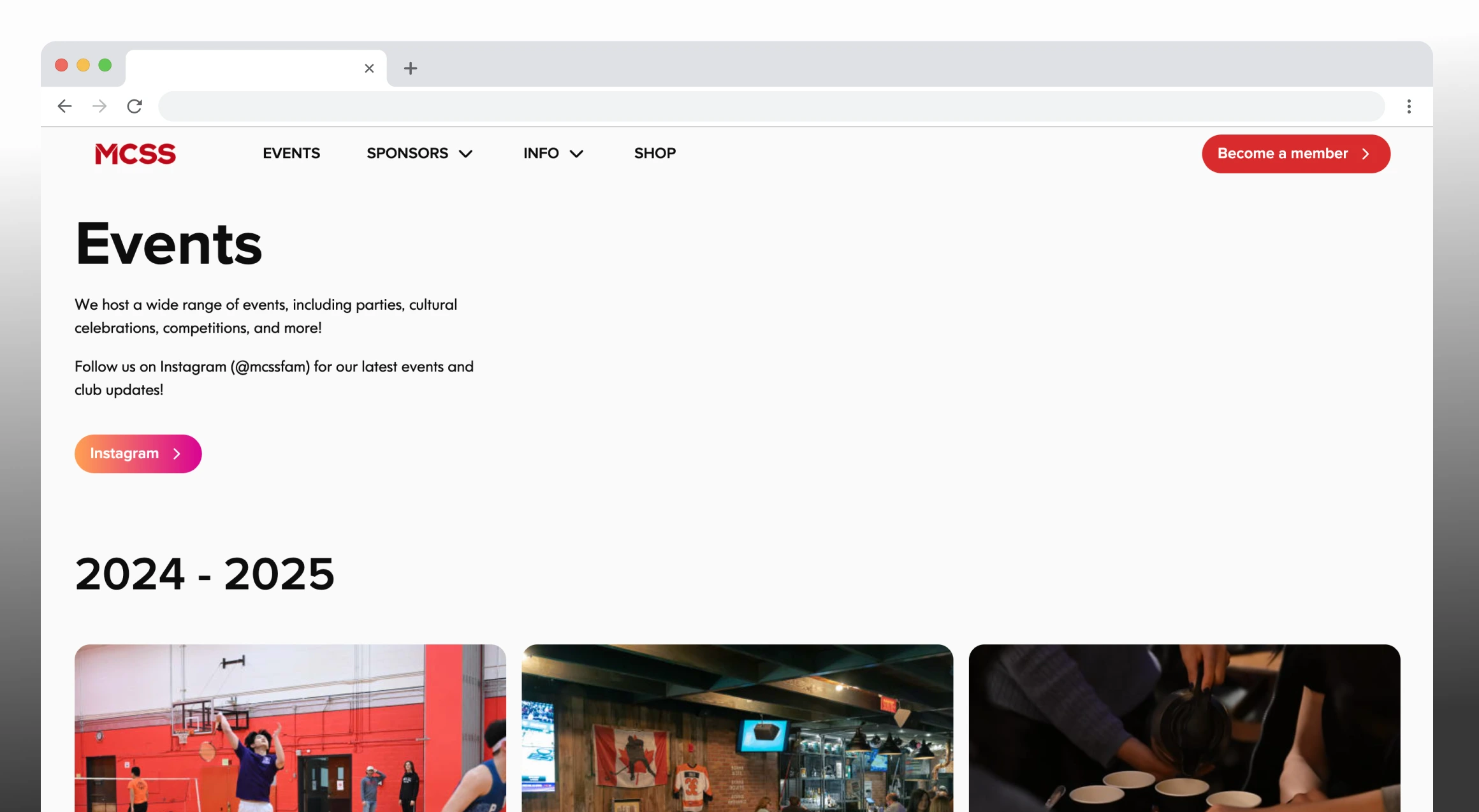This screenshot has width=1479, height=812.
Task: Go to the SHOP section
Action: (x=654, y=154)
